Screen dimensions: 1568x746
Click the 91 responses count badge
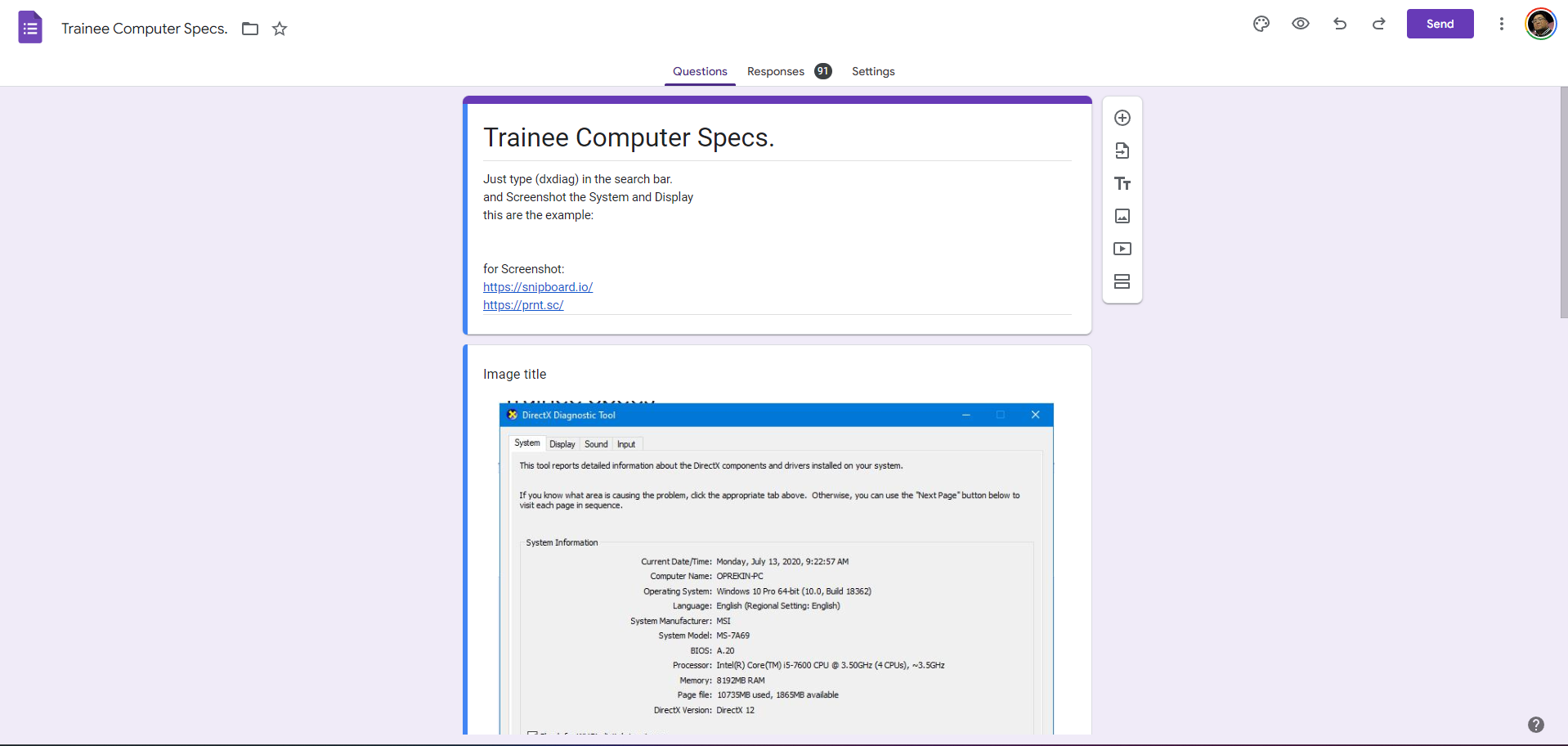(823, 71)
